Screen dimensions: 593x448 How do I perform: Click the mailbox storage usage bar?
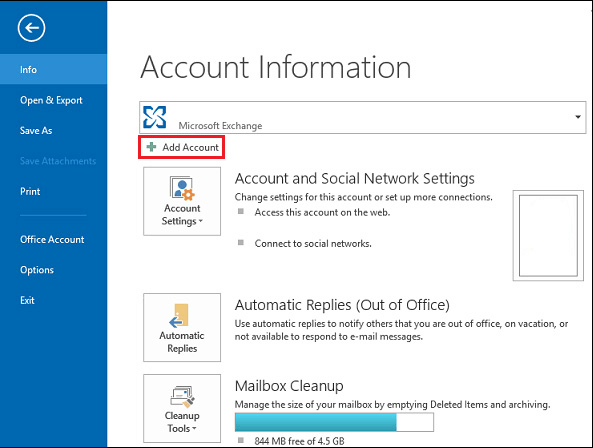(x=334, y=422)
